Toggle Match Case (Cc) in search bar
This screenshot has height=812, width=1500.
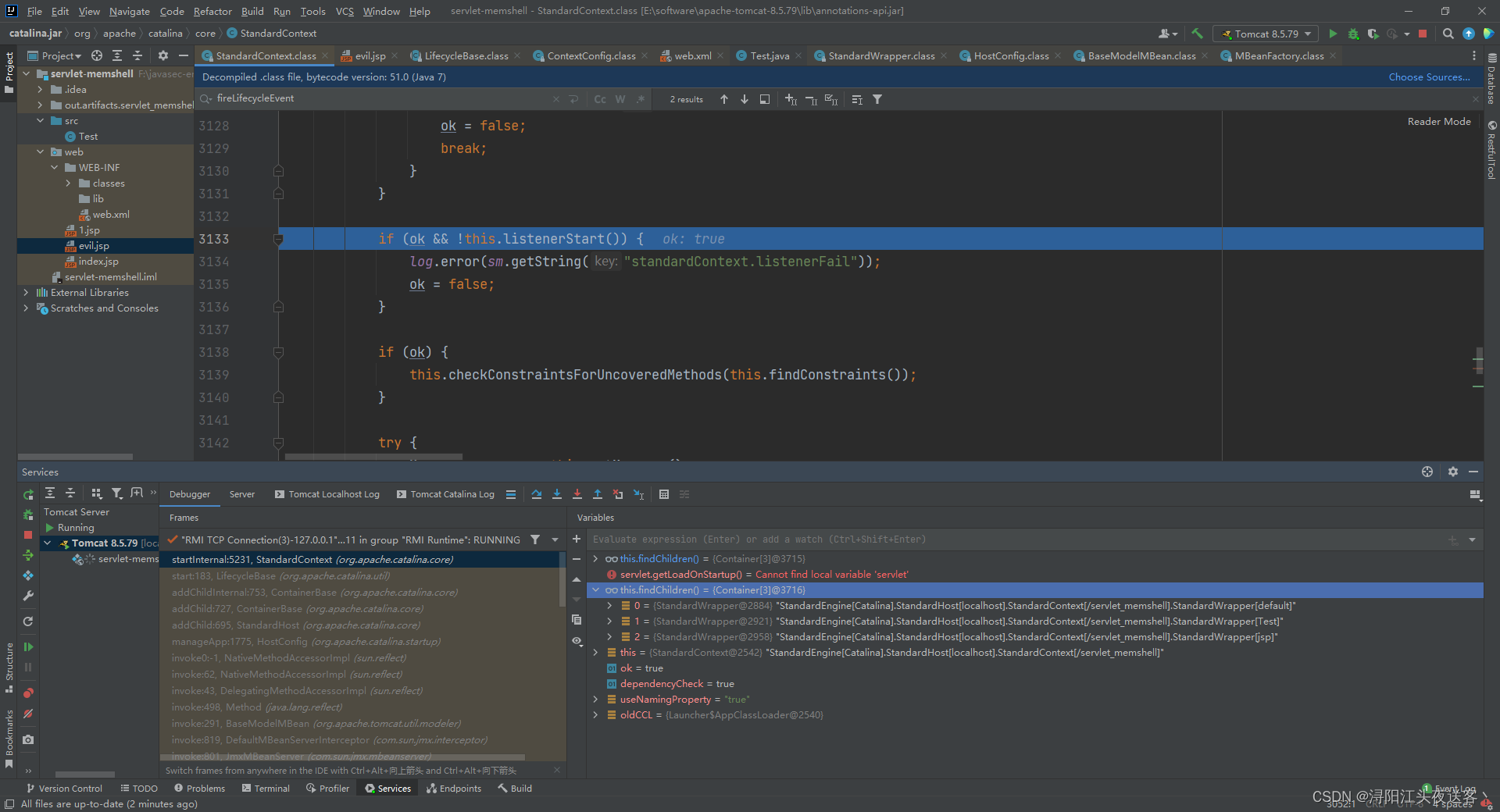click(600, 99)
